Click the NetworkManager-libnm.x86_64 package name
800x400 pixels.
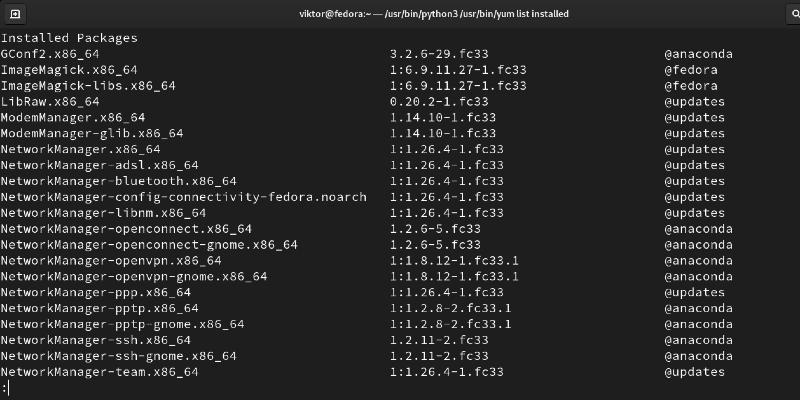click(x=103, y=213)
